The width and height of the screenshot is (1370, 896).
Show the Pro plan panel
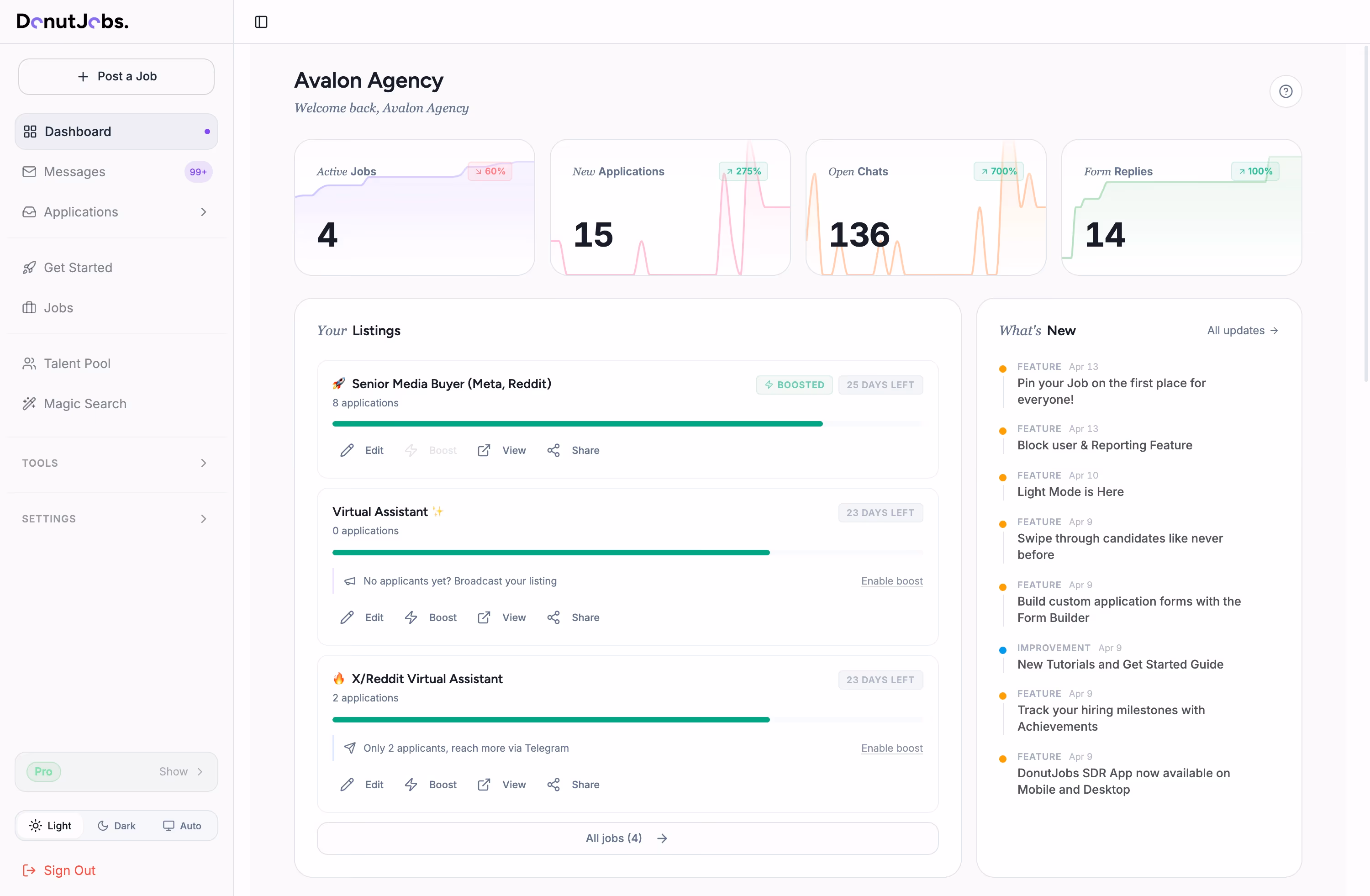pos(181,771)
